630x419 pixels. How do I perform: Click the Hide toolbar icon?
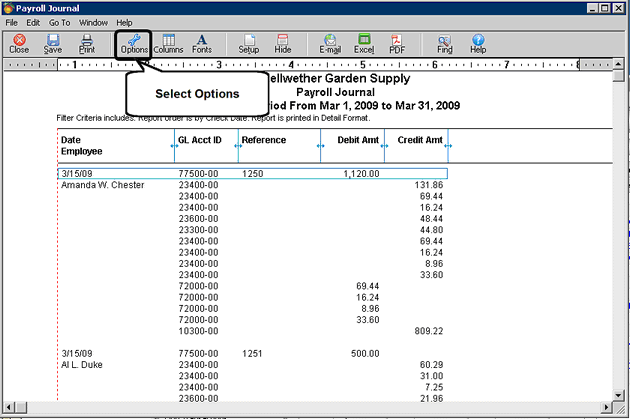point(282,44)
